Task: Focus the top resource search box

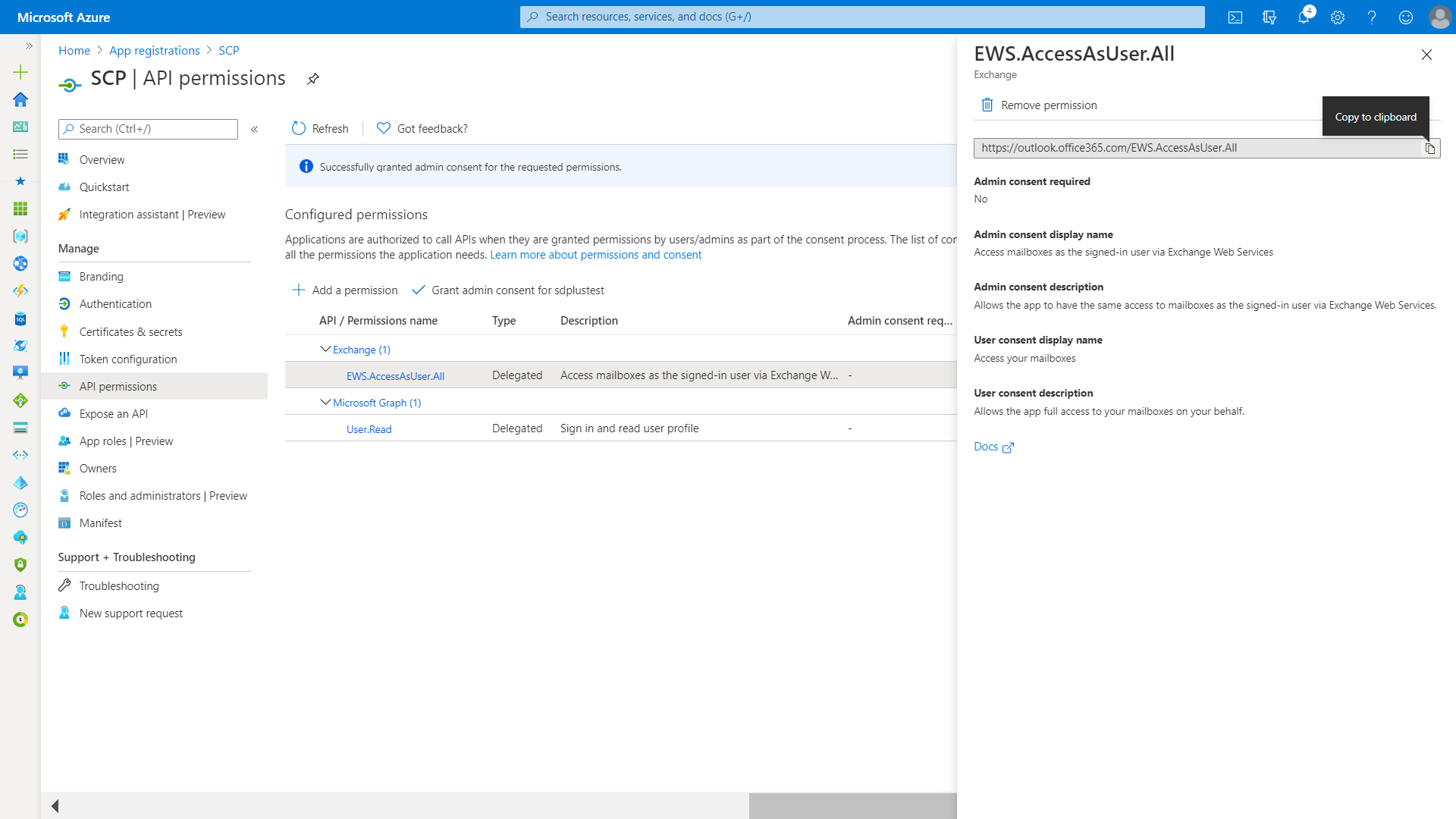Action: (862, 17)
